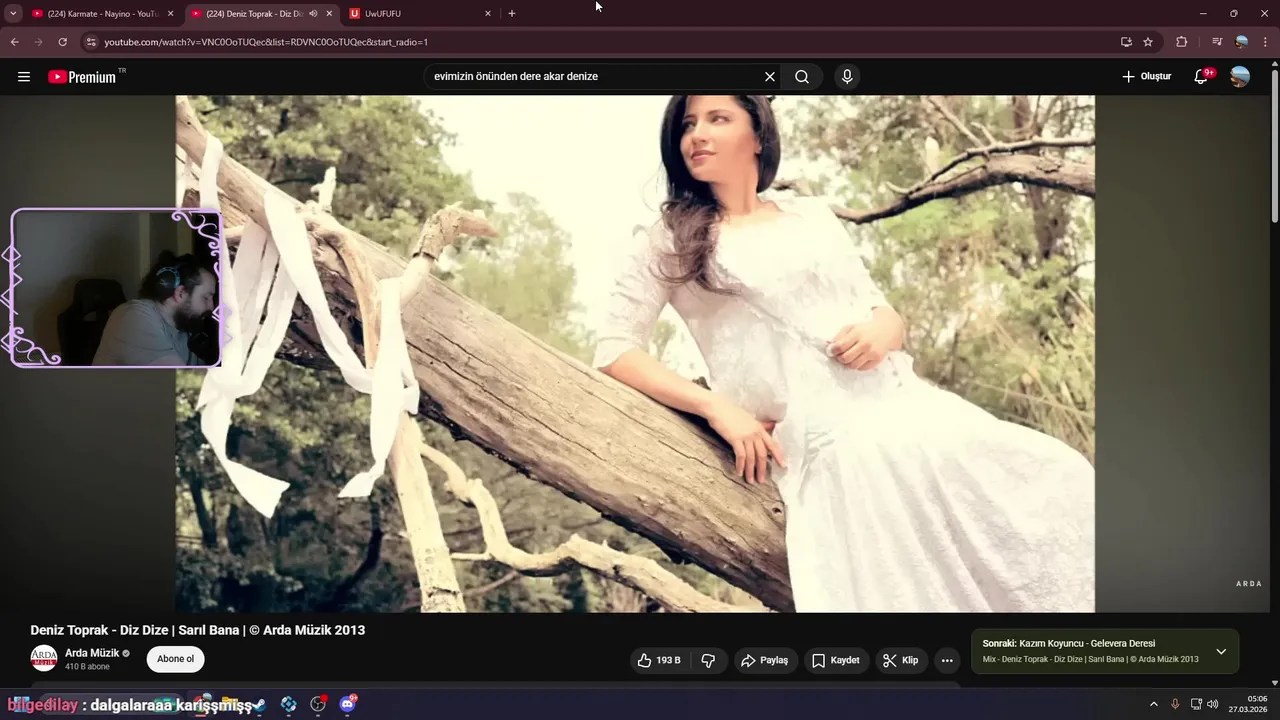Open the Oluştur create menu
The width and height of the screenshot is (1280, 720).
point(1146,77)
